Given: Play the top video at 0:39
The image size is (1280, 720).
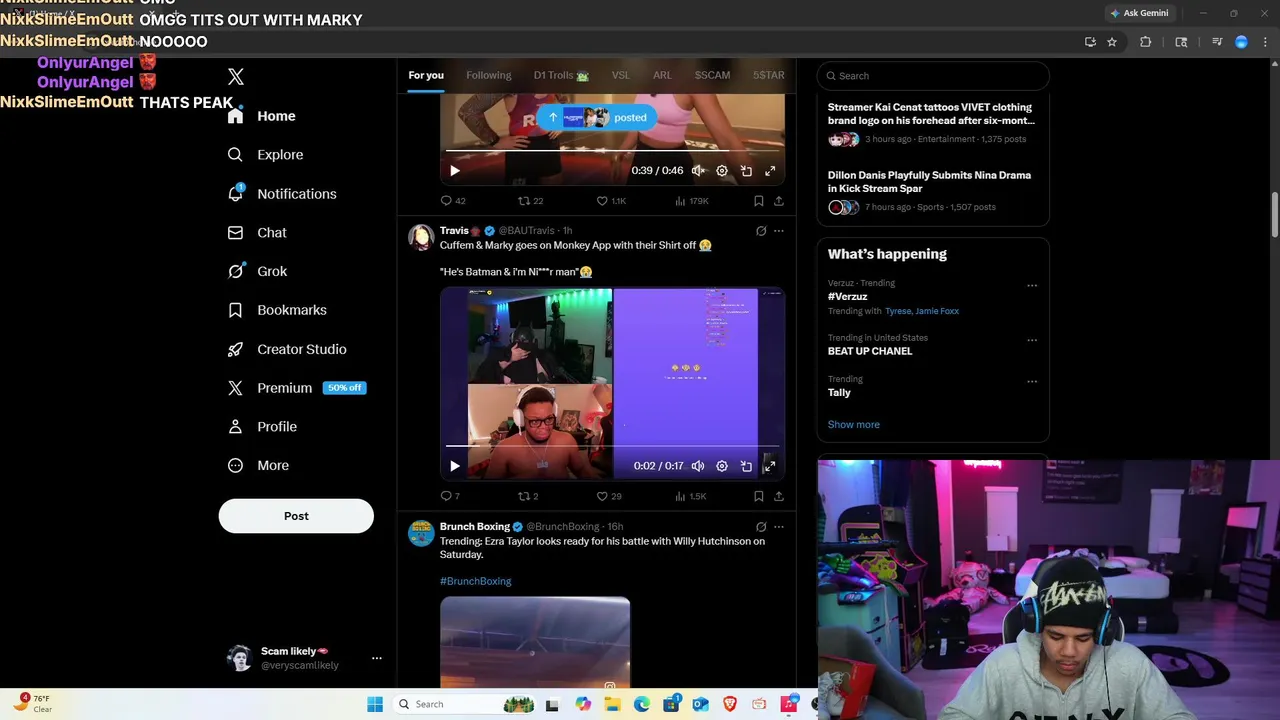Looking at the screenshot, I should point(455,171).
